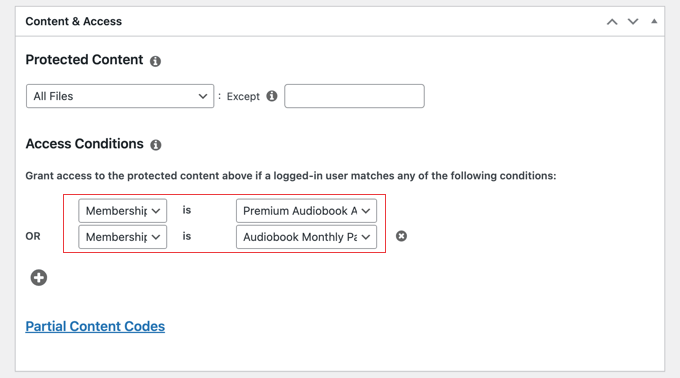Open Premium Audiobook membership dropdown

click(306, 211)
